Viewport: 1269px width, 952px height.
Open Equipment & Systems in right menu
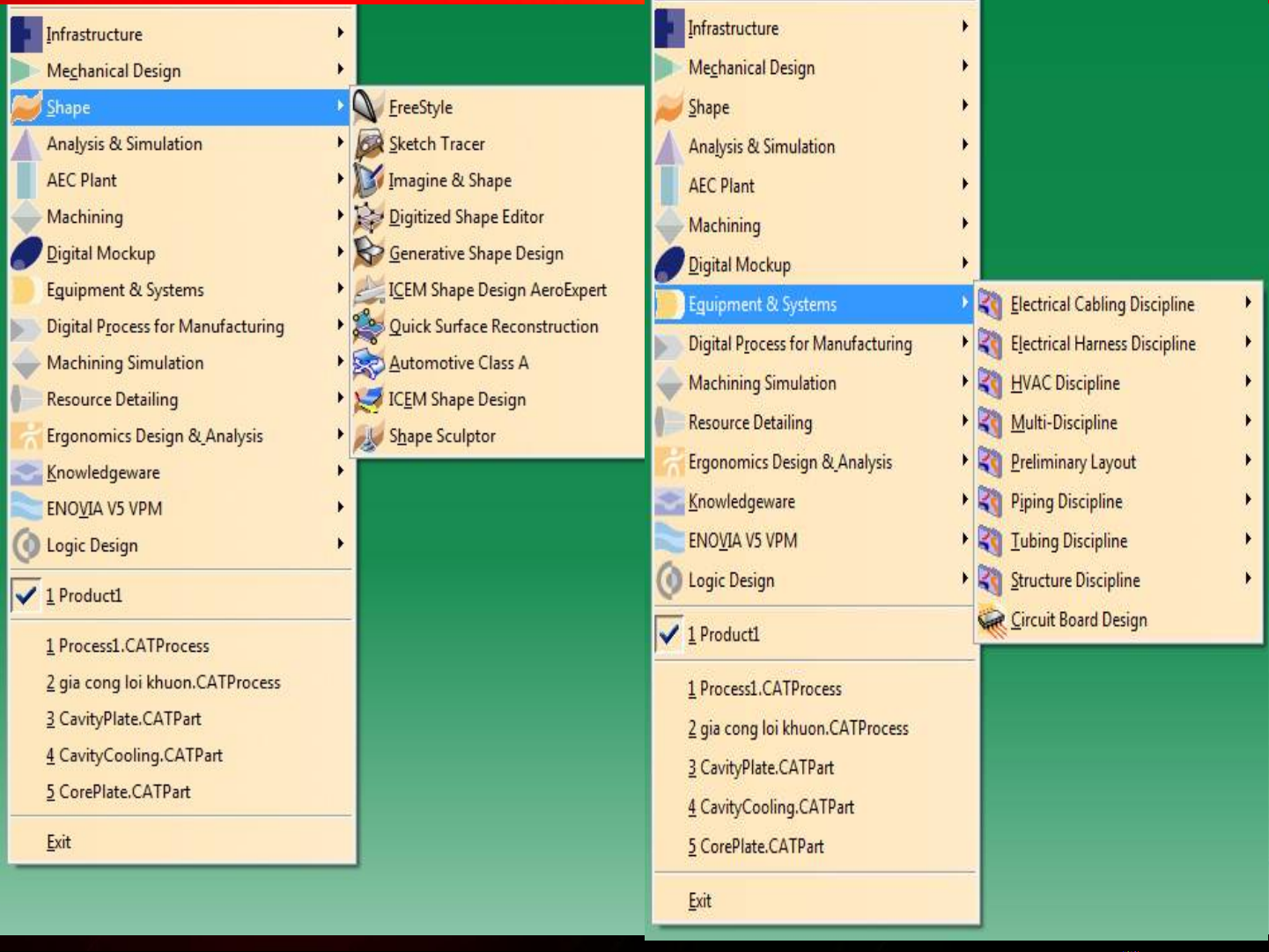(814, 305)
